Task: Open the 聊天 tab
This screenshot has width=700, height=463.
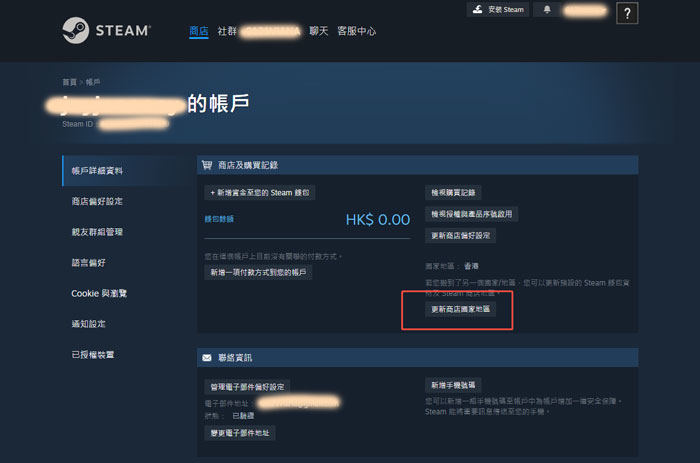Action: pos(319,31)
